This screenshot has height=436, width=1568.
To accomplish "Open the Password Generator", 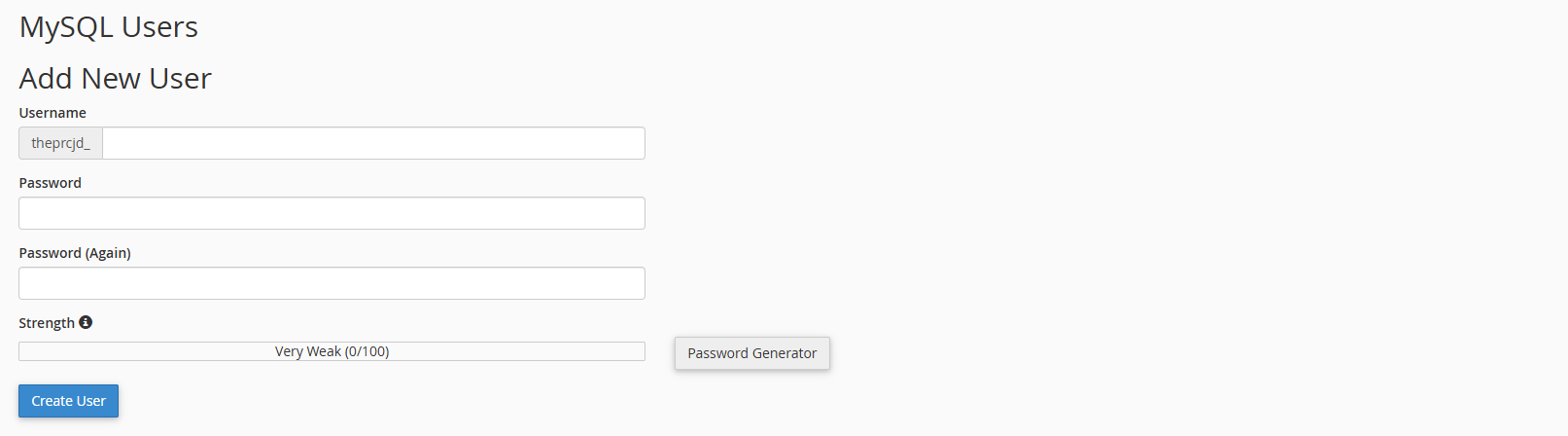I will coord(751,353).
